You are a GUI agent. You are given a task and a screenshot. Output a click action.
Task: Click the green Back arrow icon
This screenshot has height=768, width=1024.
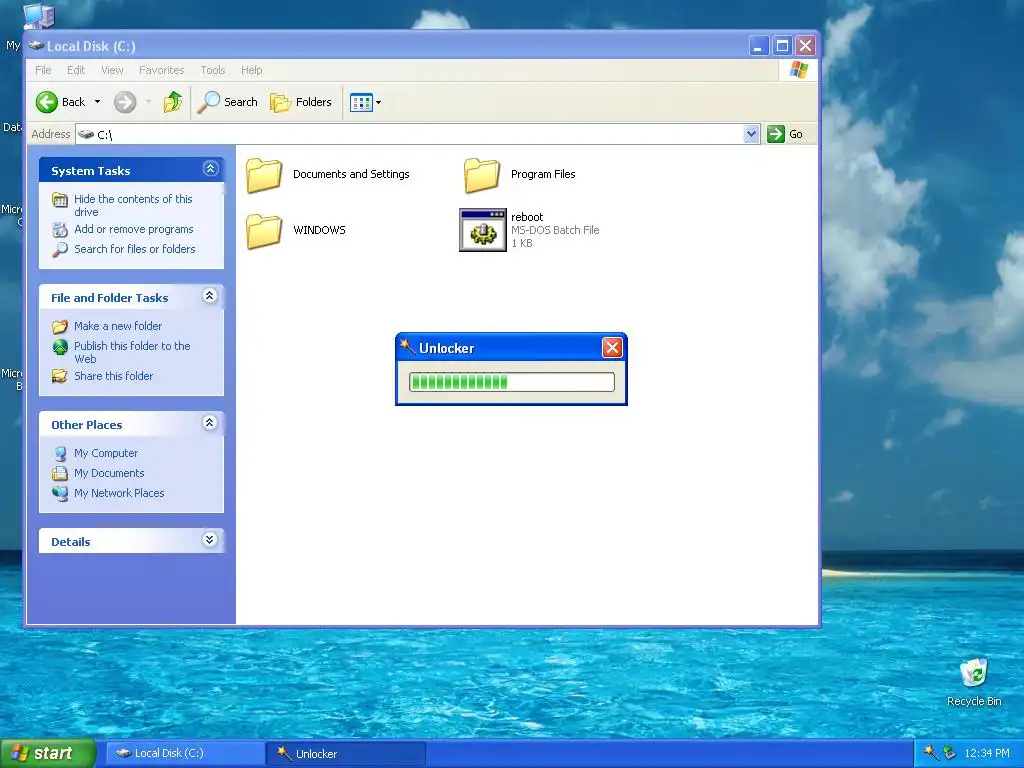47,102
